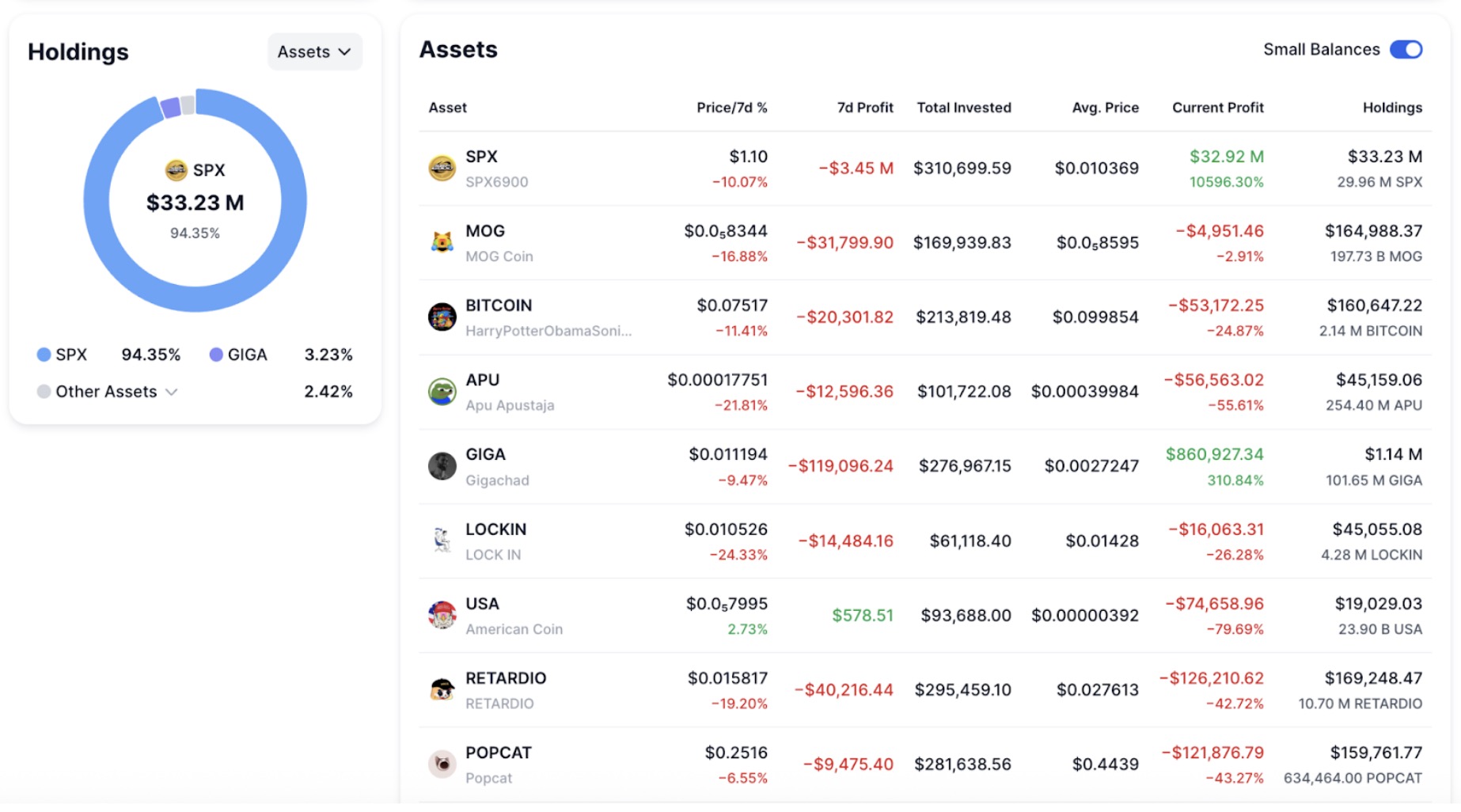Click the SPX6900 coin icon

(x=442, y=169)
